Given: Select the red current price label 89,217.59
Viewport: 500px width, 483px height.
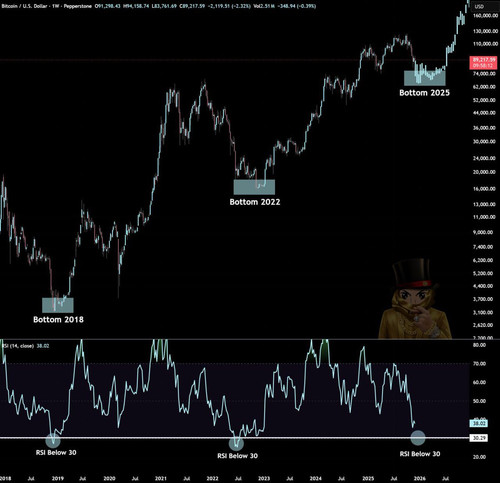Looking at the screenshot, I should [x=484, y=63].
